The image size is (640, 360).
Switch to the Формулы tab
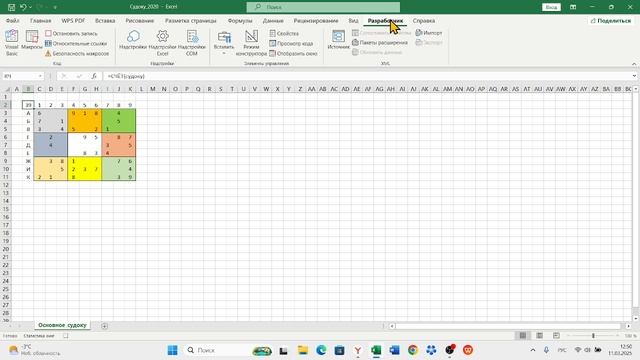(x=240, y=20)
